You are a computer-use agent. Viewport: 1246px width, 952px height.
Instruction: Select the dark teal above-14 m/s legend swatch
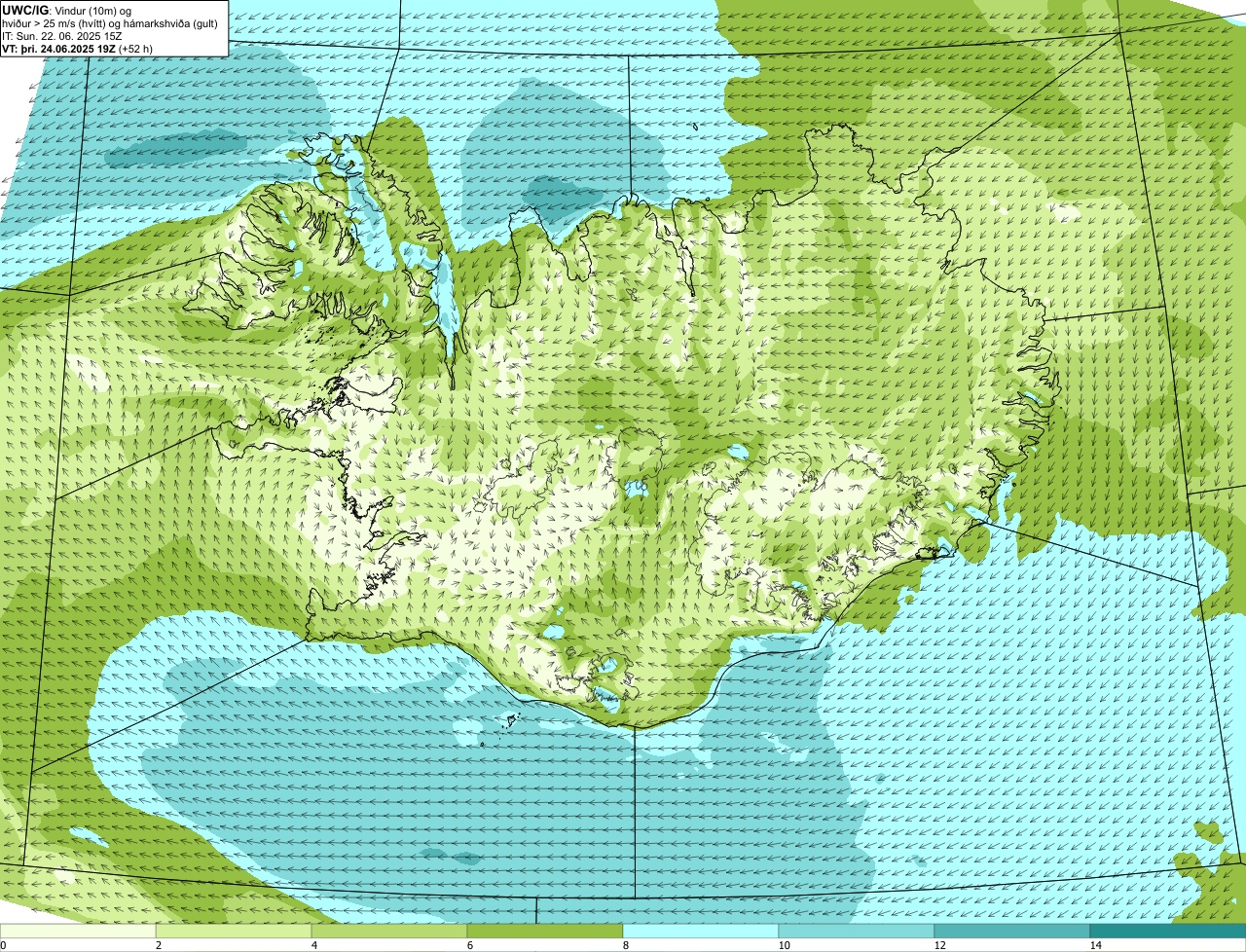1168,931
